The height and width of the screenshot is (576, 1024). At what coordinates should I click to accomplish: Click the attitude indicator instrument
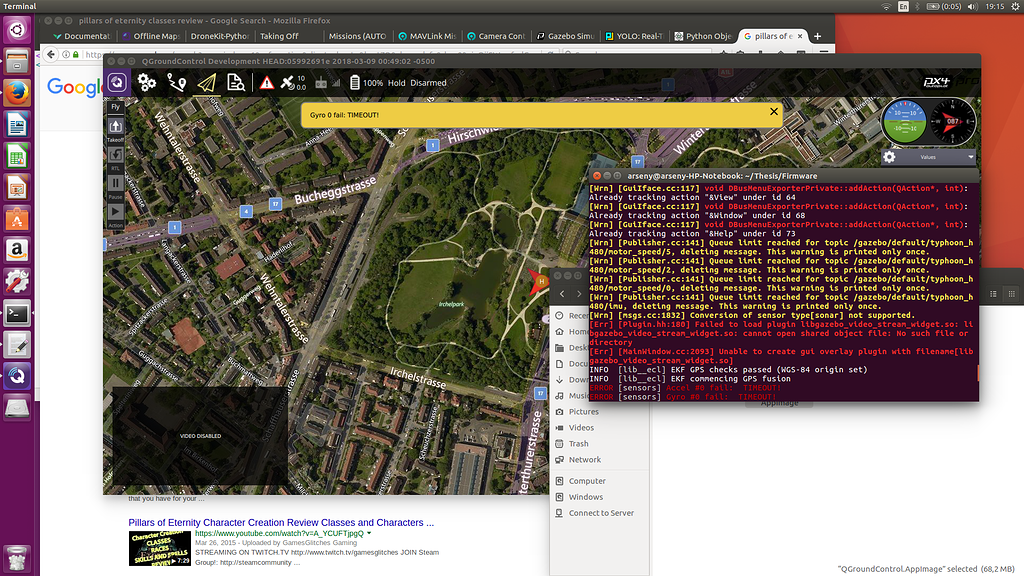coord(905,121)
